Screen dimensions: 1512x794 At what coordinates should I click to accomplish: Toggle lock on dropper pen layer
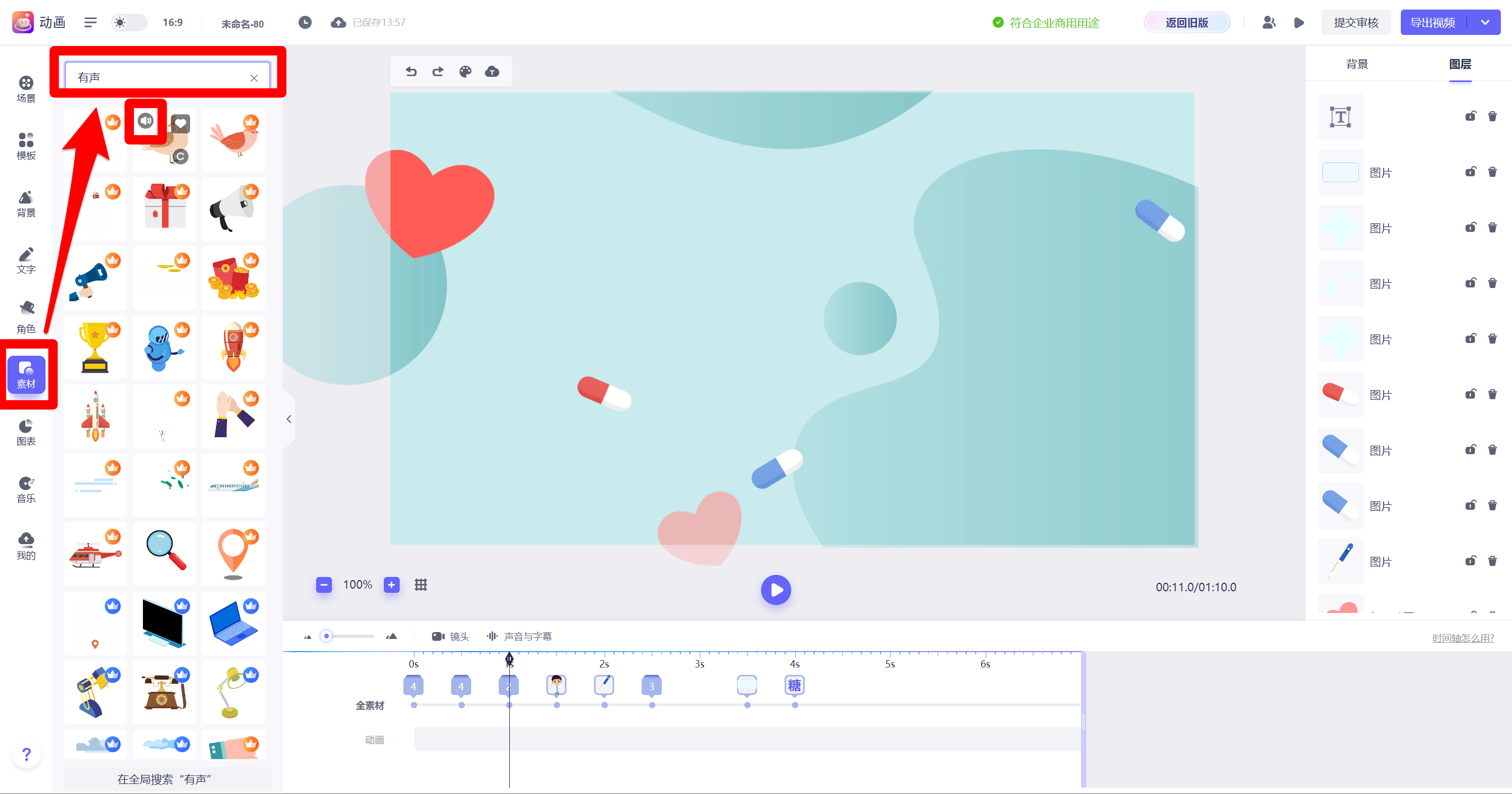[x=1470, y=561]
